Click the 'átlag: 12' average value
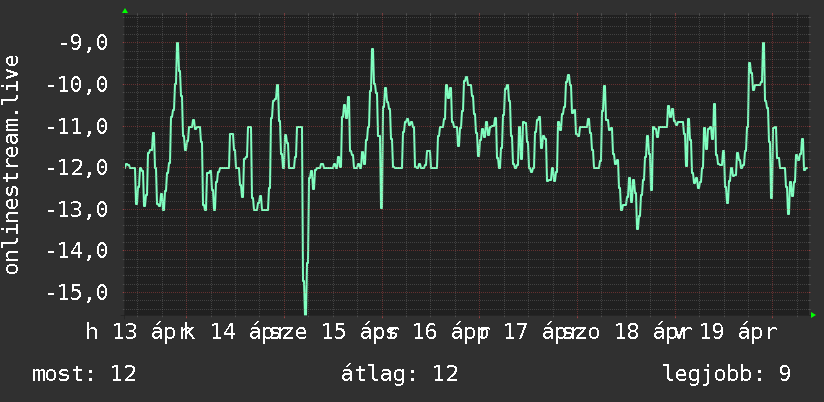This screenshot has width=824, height=402. (x=399, y=374)
